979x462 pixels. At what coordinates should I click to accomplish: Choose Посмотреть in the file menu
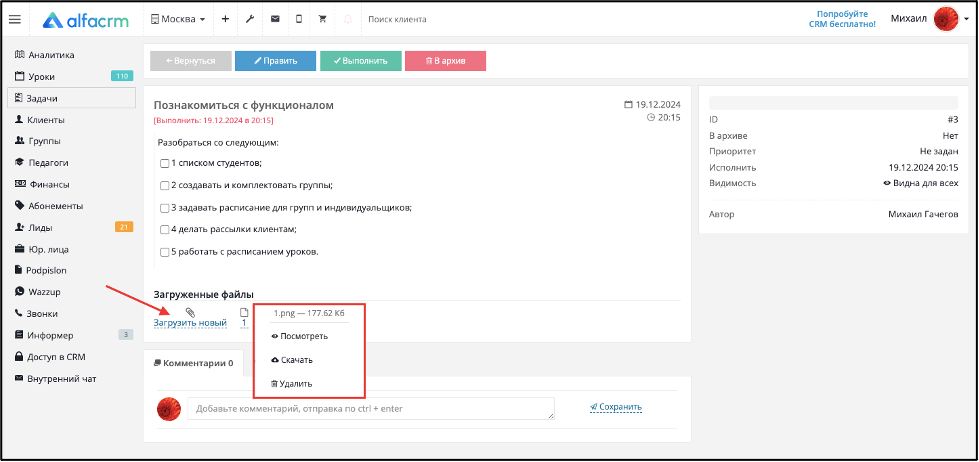[x=300, y=336]
